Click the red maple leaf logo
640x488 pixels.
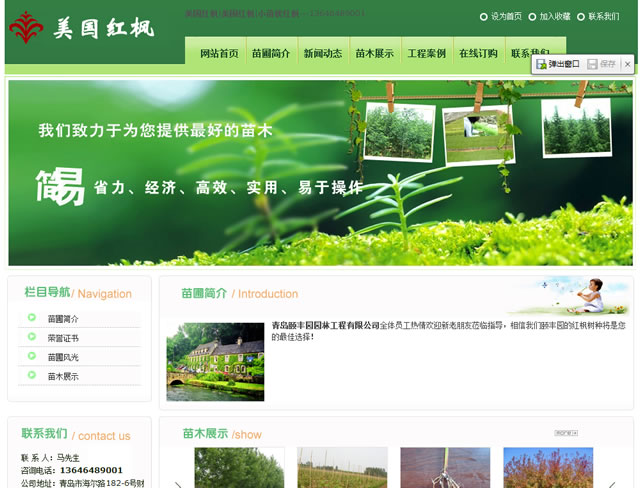(25, 28)
